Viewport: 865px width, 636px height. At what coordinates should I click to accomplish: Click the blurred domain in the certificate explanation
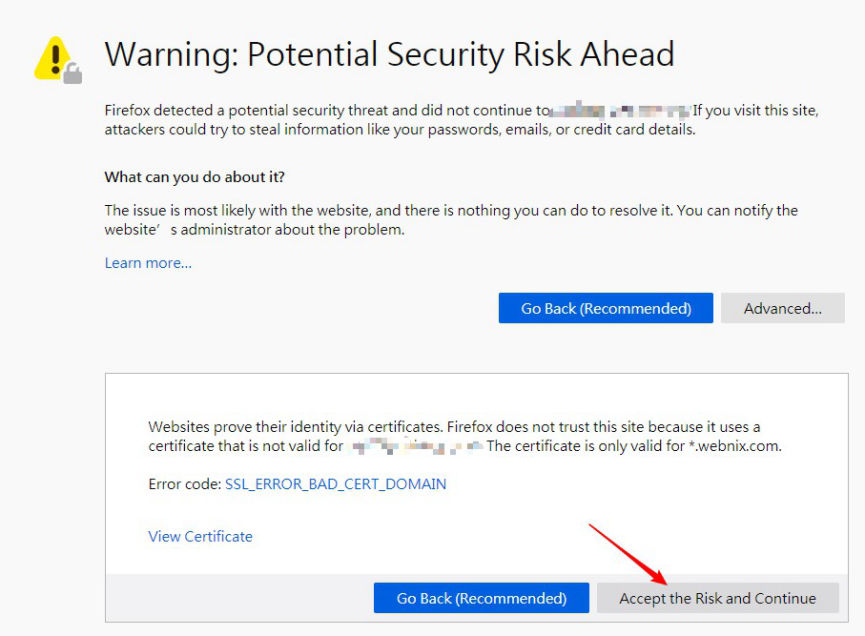click(x=415, y=446)
